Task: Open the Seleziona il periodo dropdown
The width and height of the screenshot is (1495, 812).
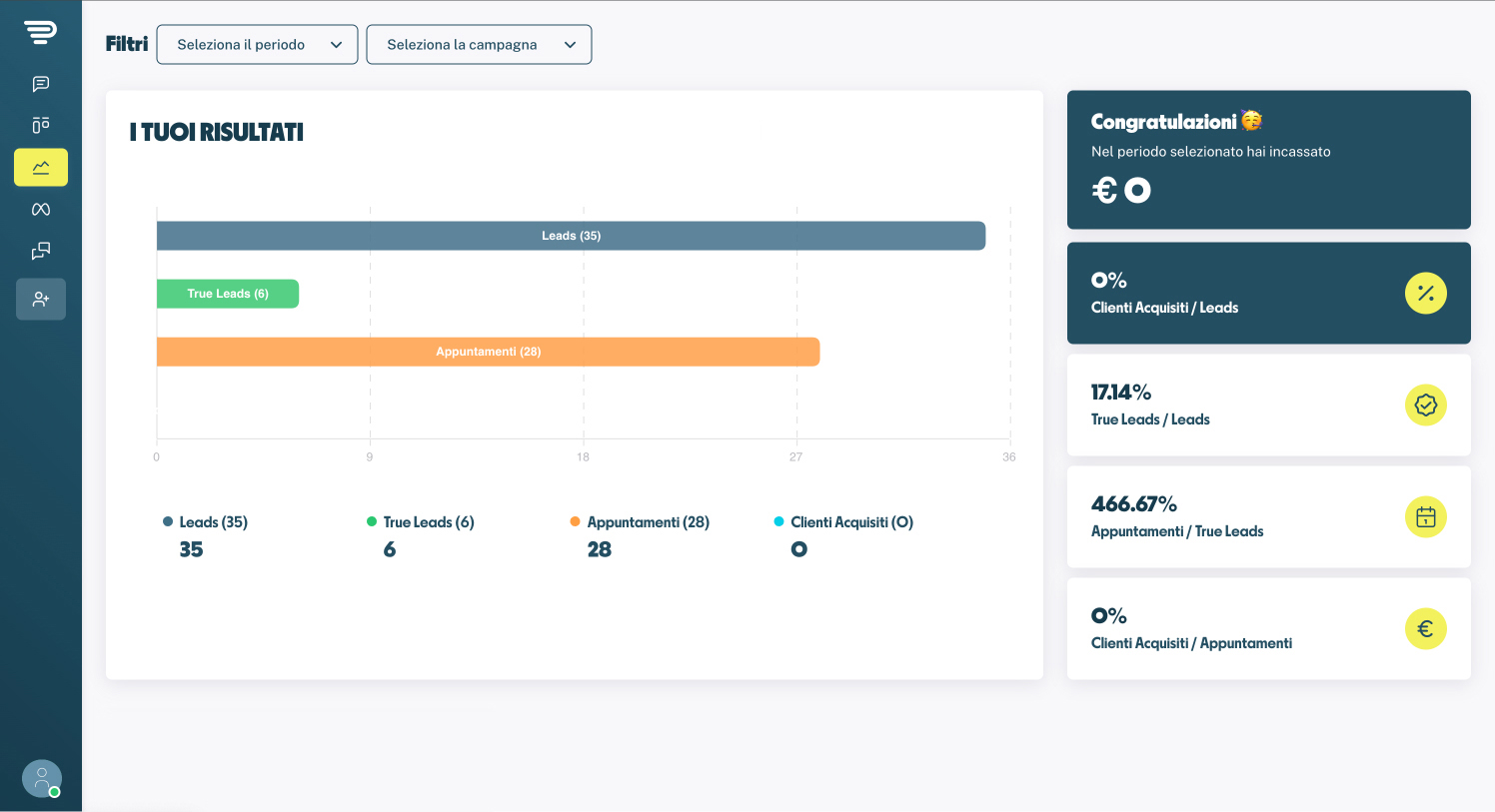Action: point(257,45)
